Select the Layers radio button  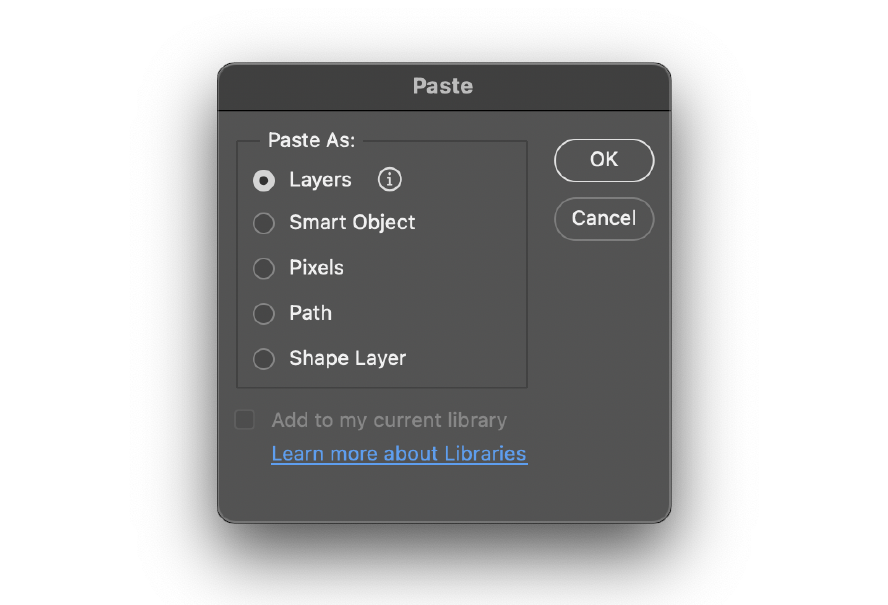264,181
